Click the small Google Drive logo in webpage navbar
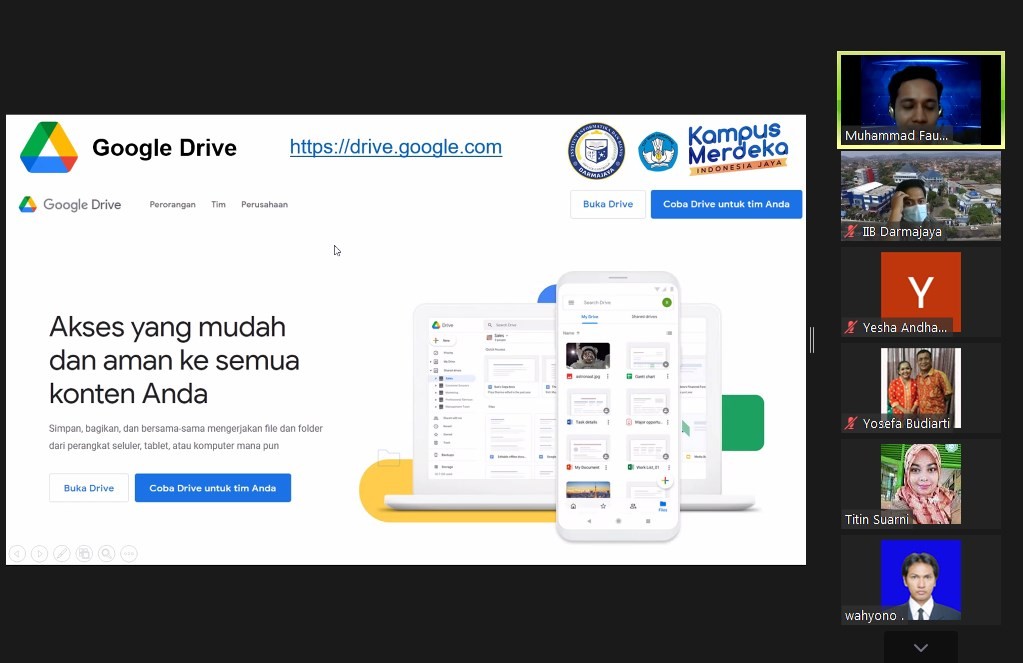The image size is (1023, 663). [x=28, y=204]
